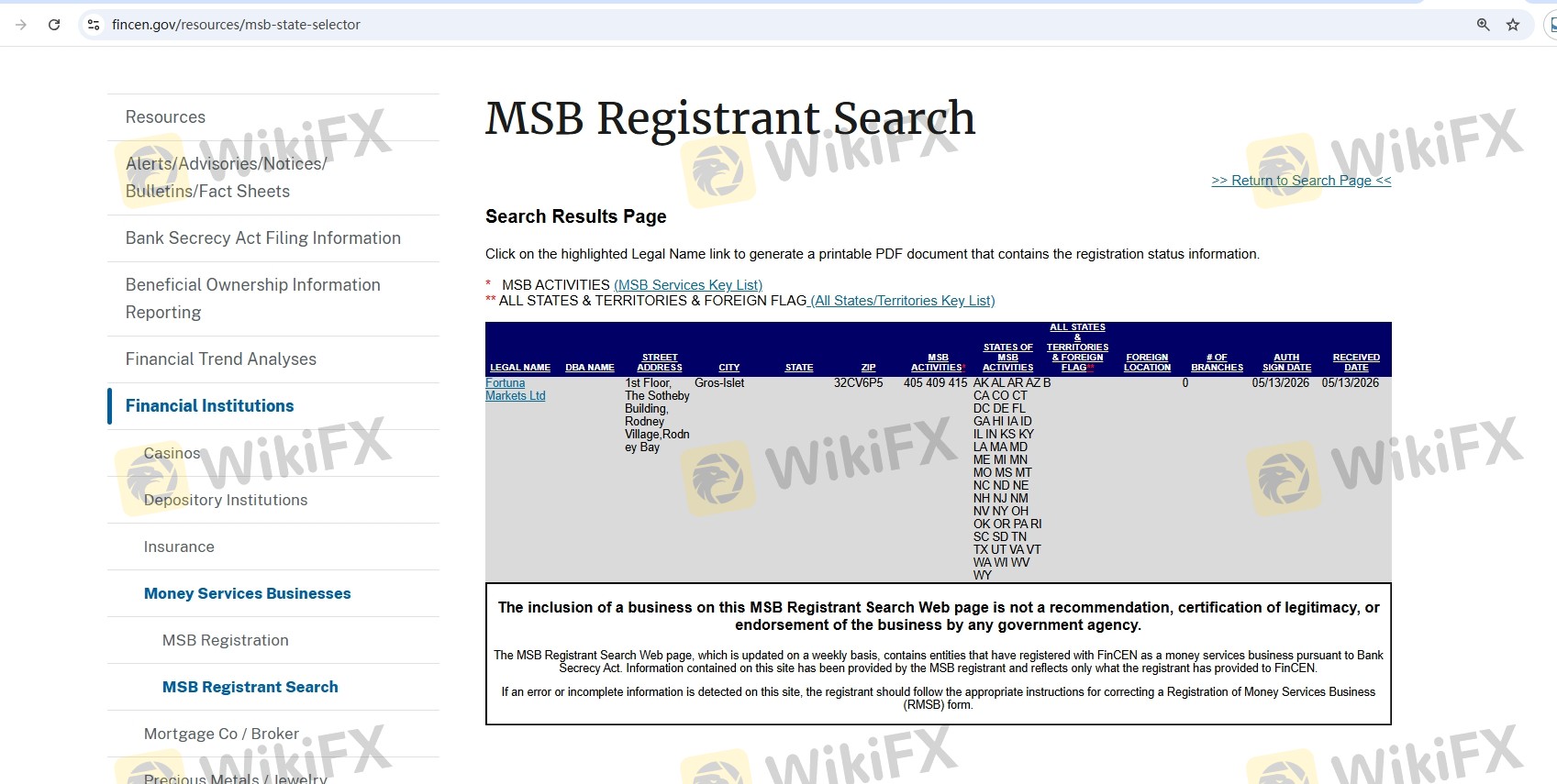
Task: Click the ZIP value 32CV6P5
Action: (858, 383)
